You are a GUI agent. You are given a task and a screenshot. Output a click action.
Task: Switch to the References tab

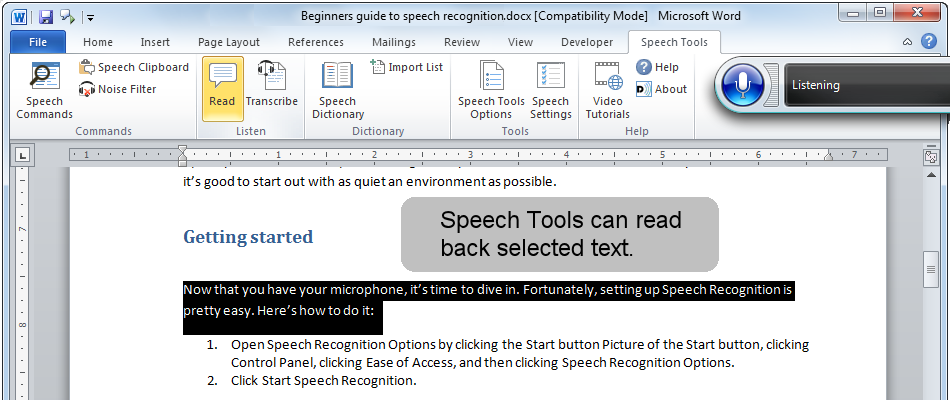point(316,42)
